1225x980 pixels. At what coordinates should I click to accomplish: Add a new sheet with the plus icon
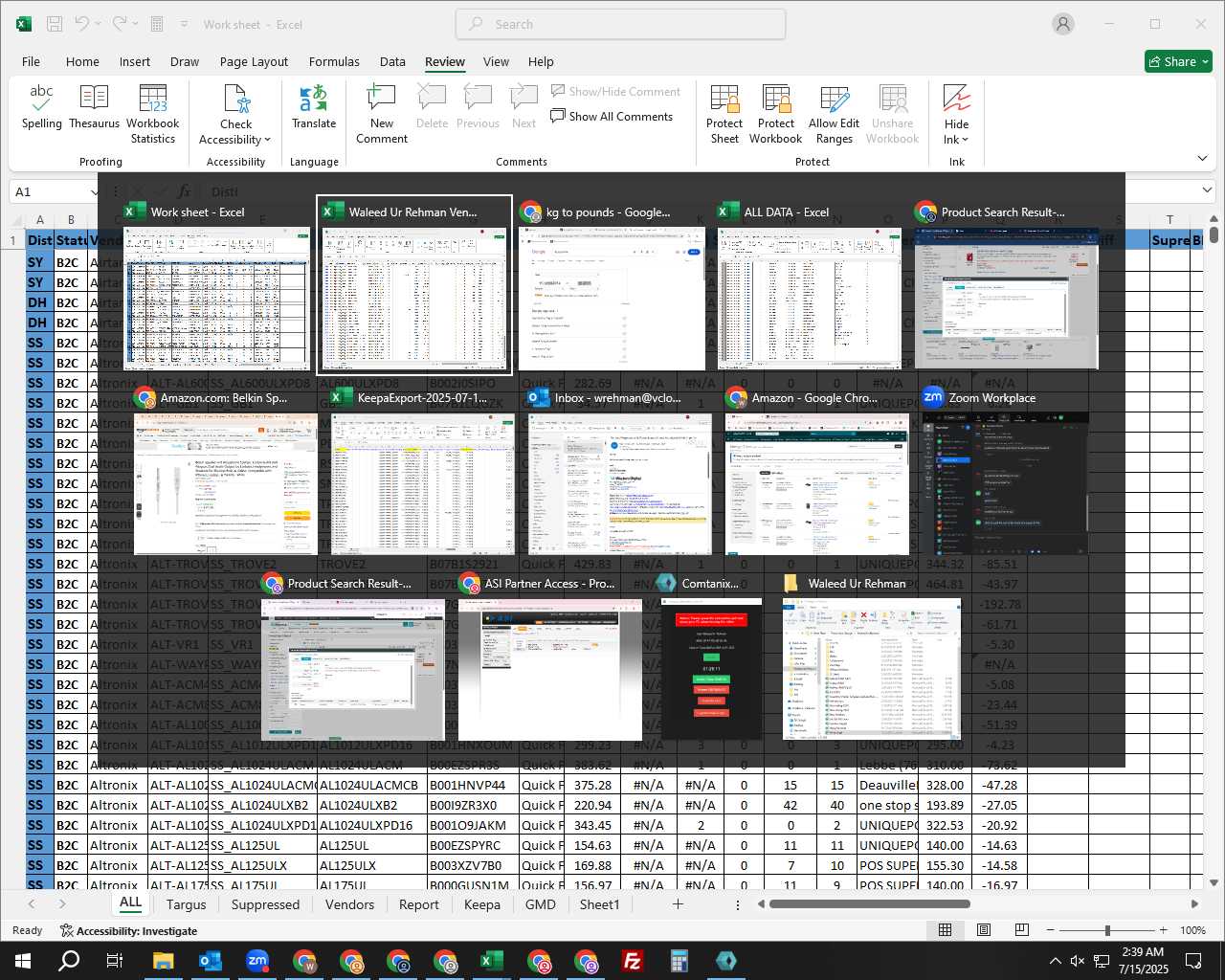[x=678, y=904]
